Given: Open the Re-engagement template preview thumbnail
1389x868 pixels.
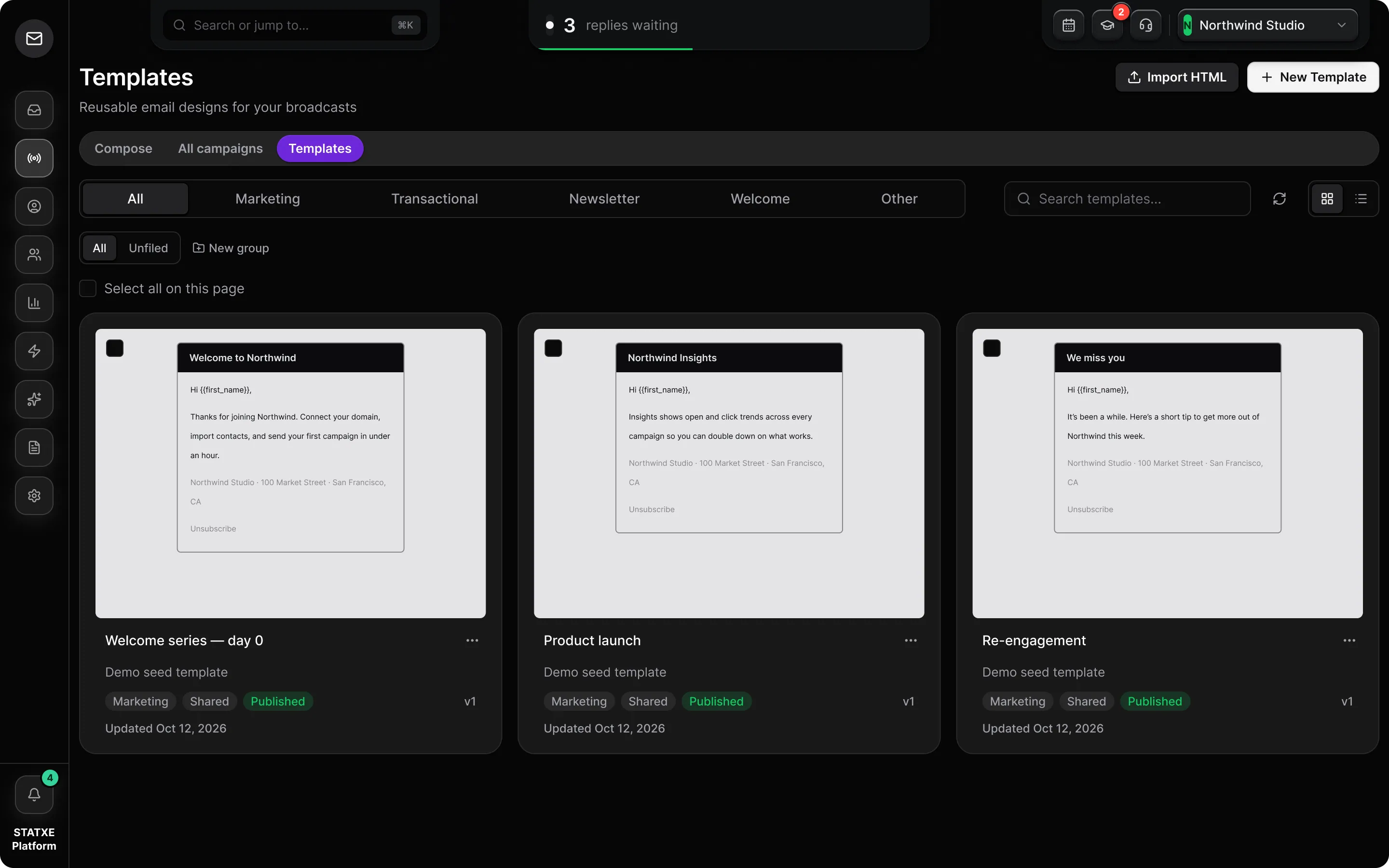Looking at the screenshot, I should [1168, 474].
